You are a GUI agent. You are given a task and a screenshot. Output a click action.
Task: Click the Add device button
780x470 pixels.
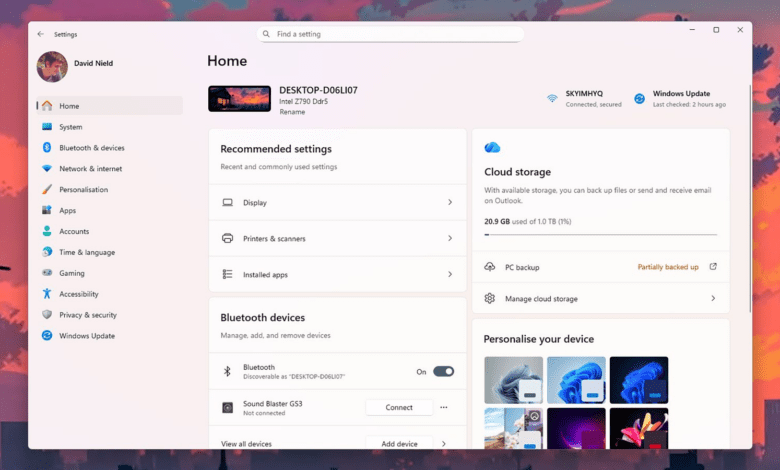tap(399, 443)
